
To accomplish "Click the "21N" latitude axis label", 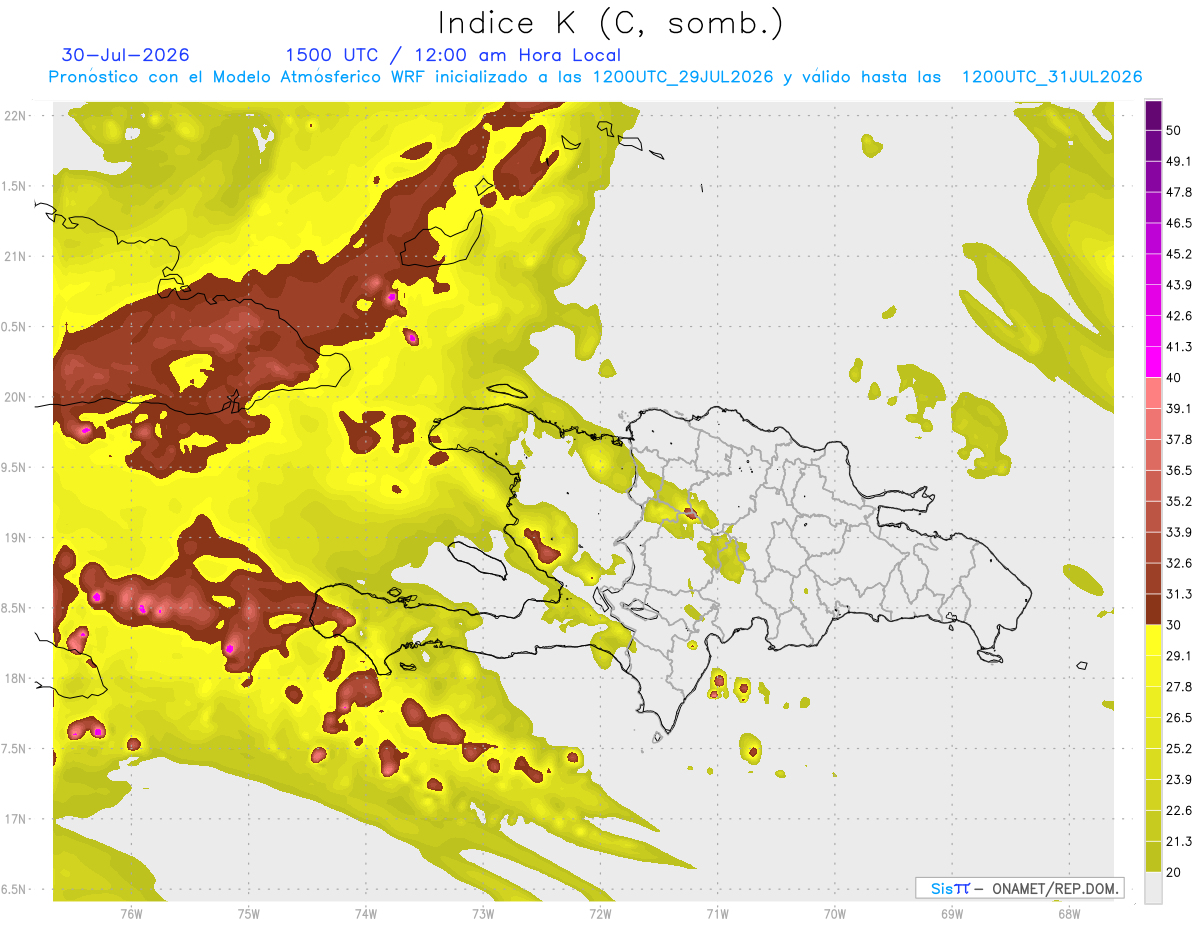I will tap(16, 256).
